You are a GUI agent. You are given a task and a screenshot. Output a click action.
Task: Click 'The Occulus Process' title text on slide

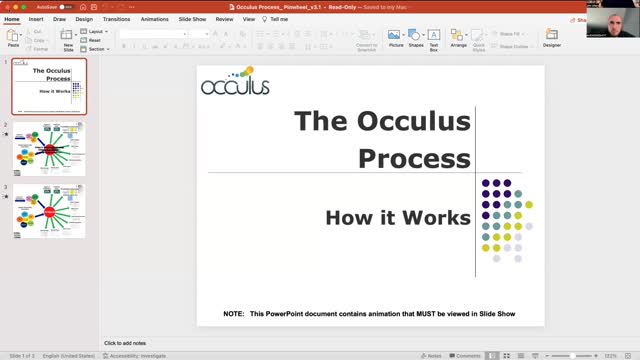[x=382, y=139]
